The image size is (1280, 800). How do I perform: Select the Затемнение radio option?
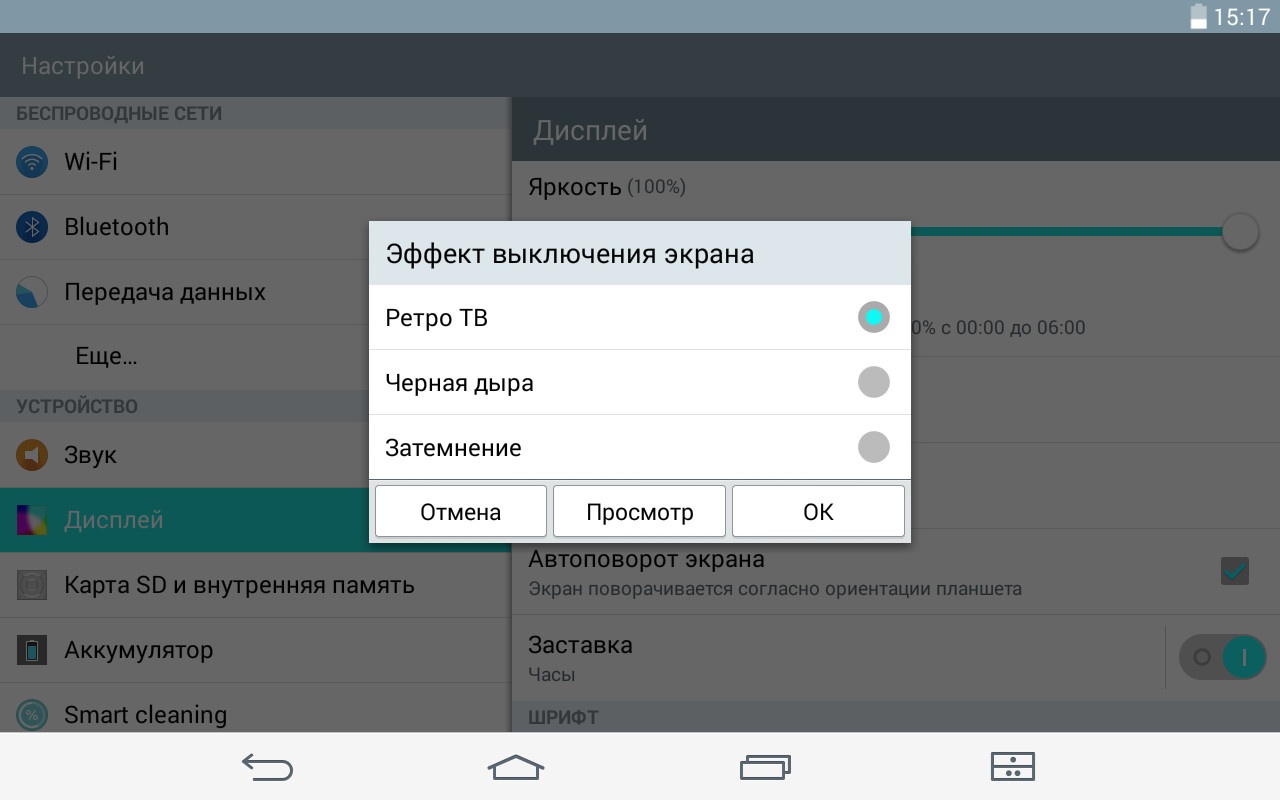point(873,447)
